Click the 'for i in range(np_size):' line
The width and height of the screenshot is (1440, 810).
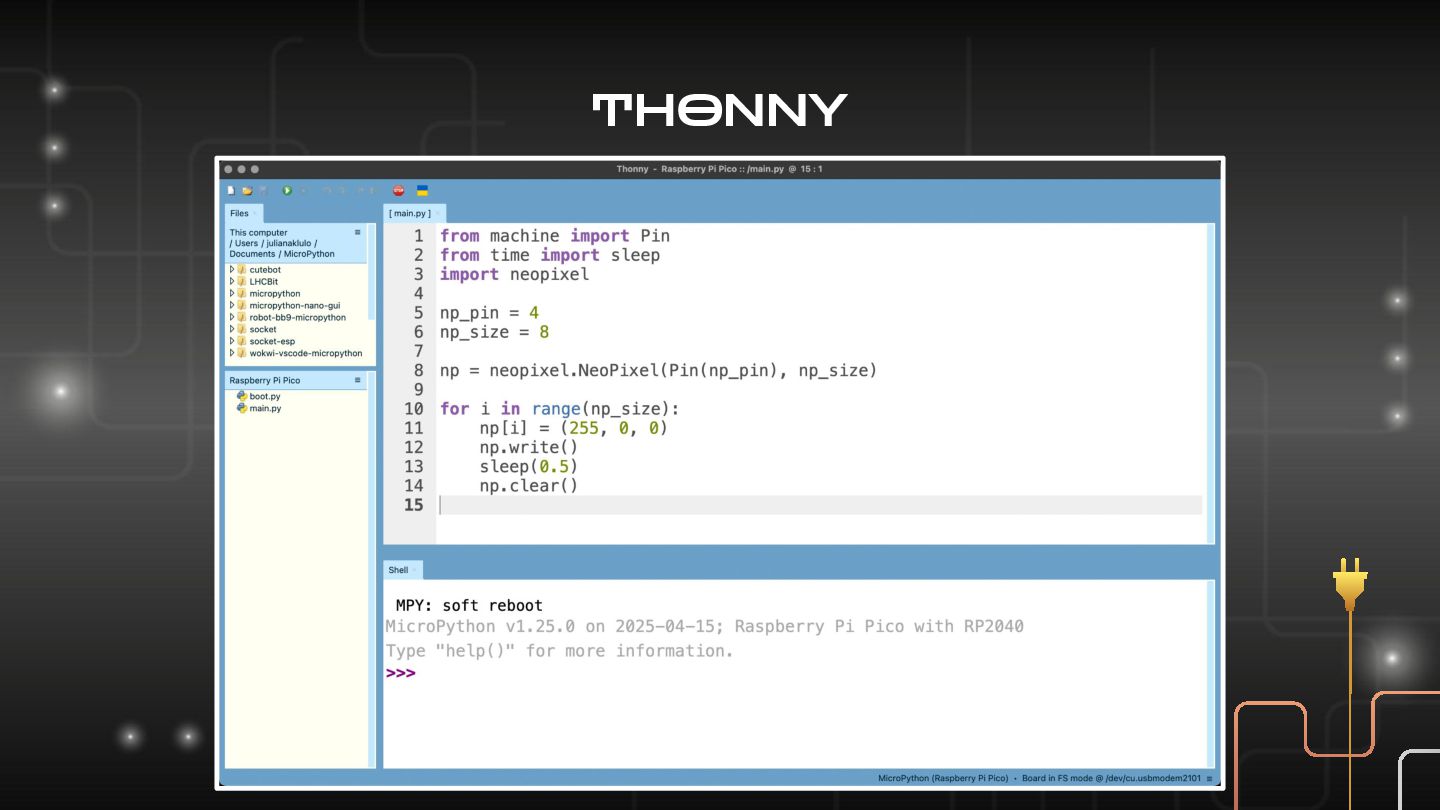[x=559, y=409]
